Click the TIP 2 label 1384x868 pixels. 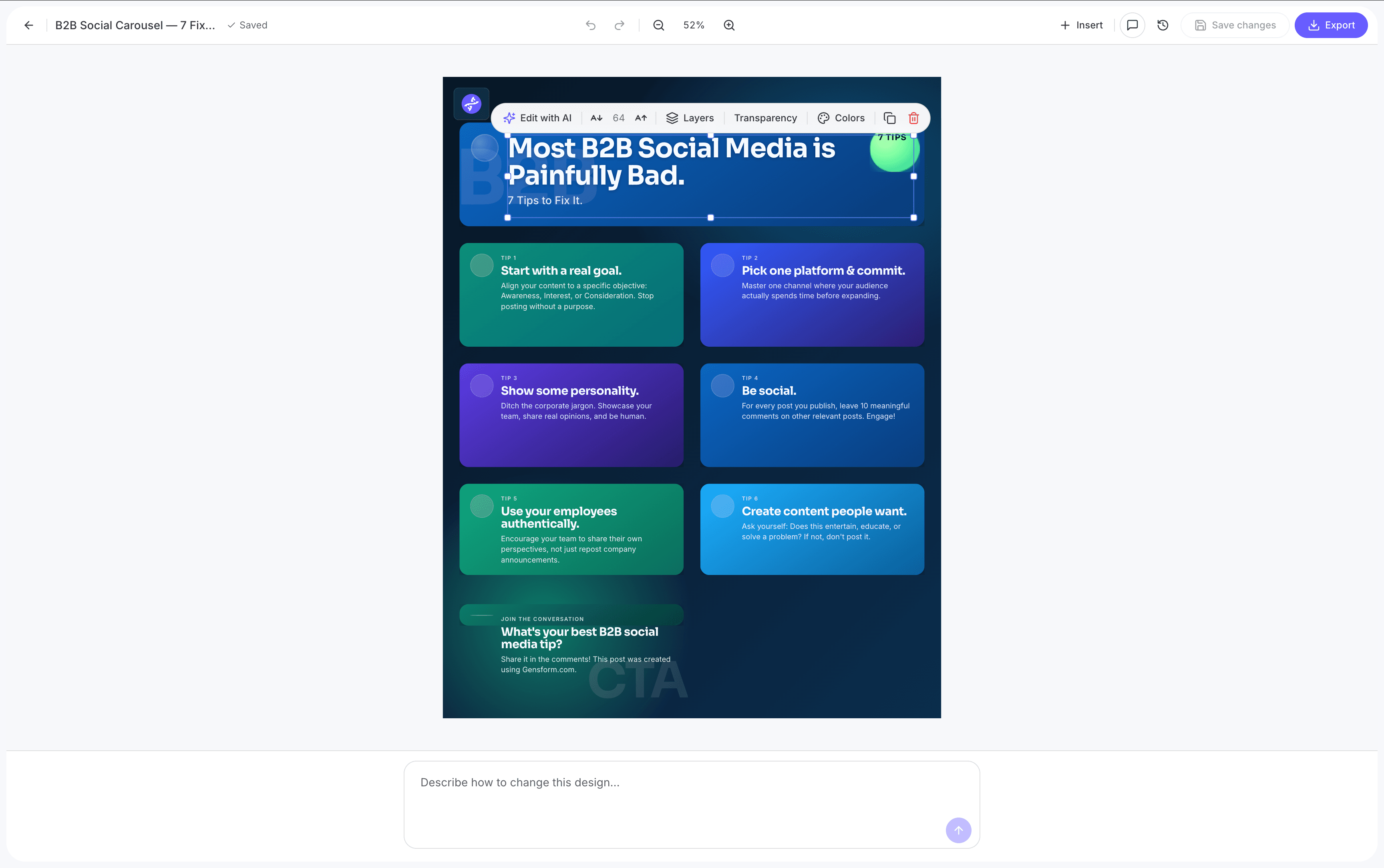point(750,258)
